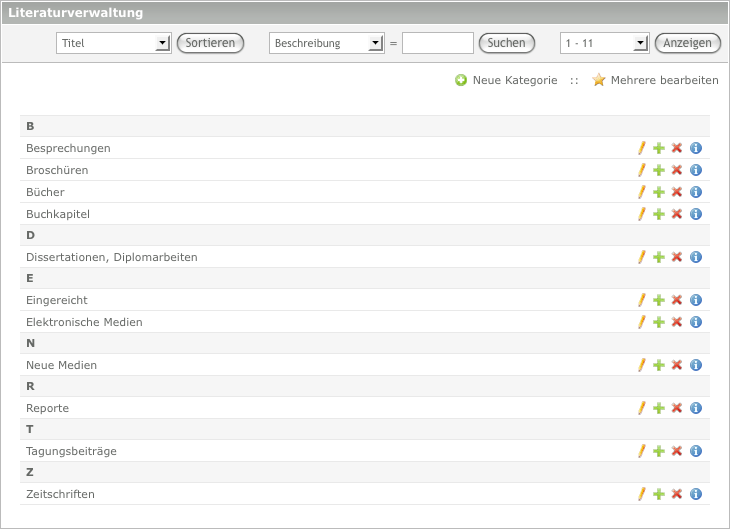Edit Dissertationen, Diplomarbeiten with the pencil icon
Image resolution: width=730 pixels, height=529 pixels.
pyautogui.click(x=642, y=257)
